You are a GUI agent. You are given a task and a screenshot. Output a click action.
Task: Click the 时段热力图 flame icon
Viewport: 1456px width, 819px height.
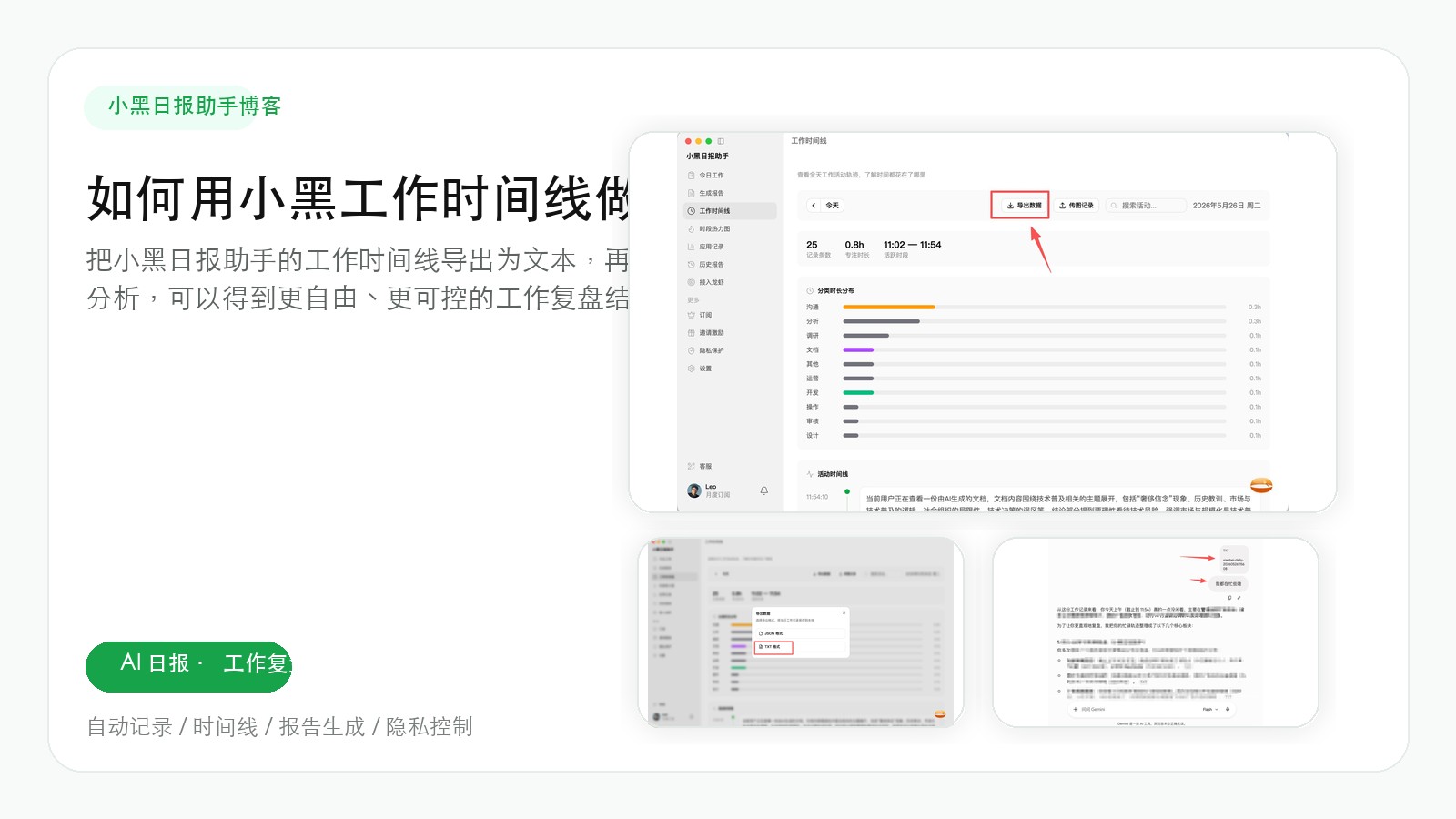[x=692, y=229]
